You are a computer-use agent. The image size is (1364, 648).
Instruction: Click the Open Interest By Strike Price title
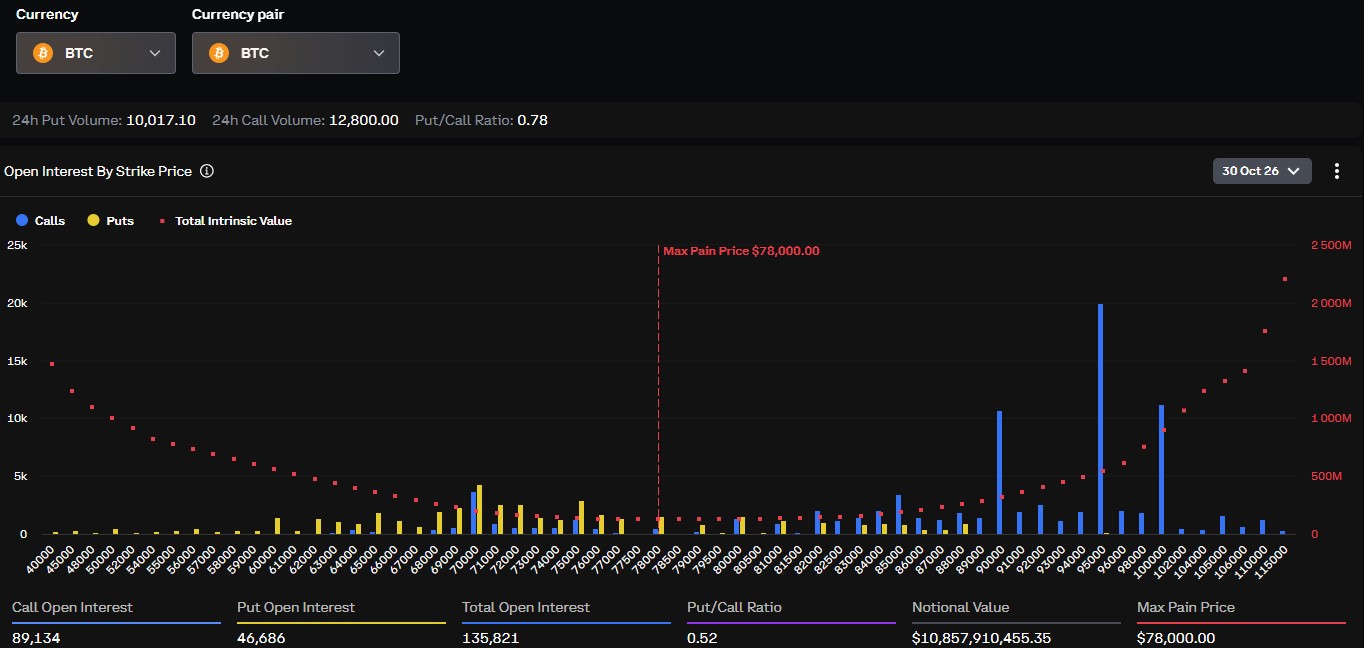(x=98, y=171)
